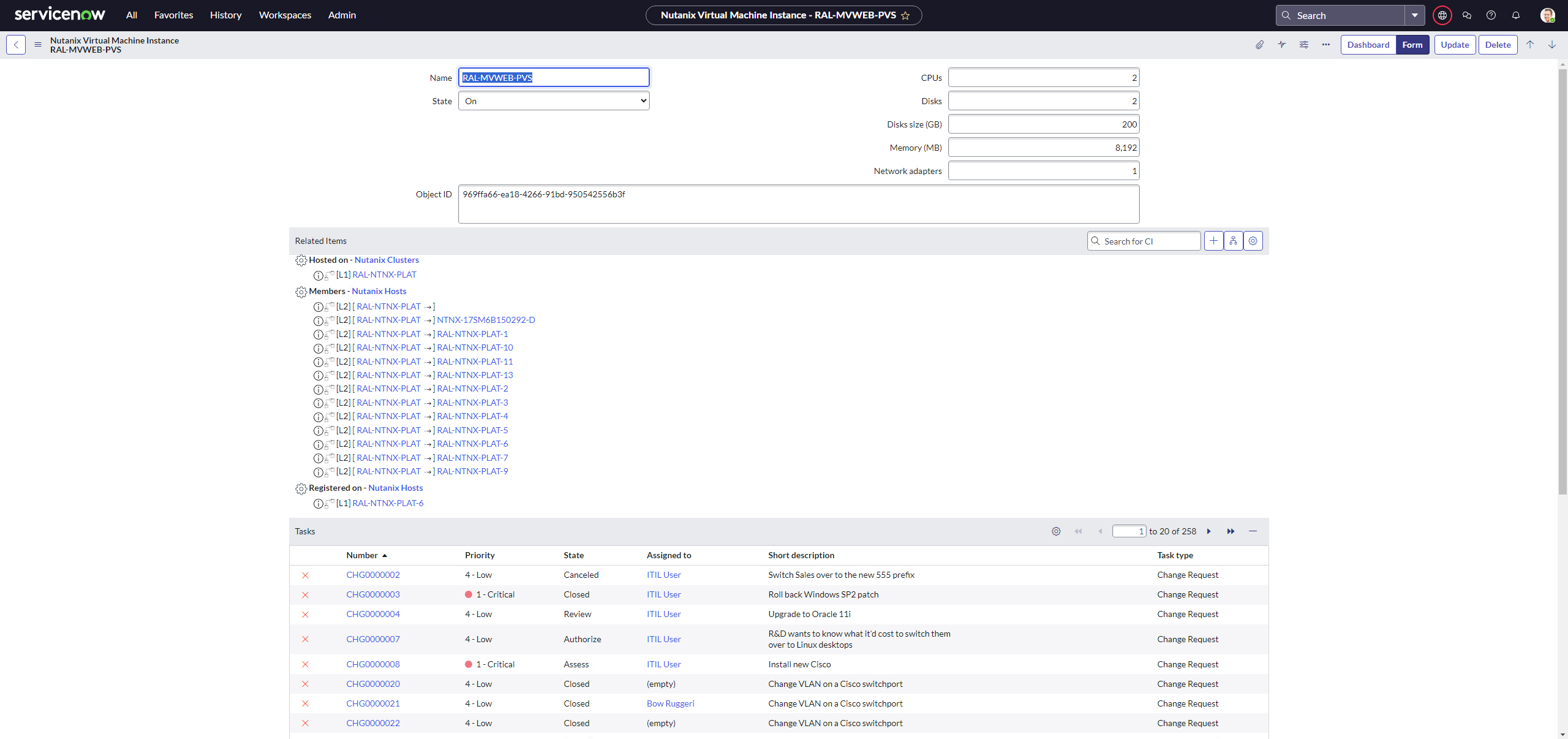The width and height of the screenshot is (1568, 739).
Task: Open change request CHG0000022
Action: point(373,723)
